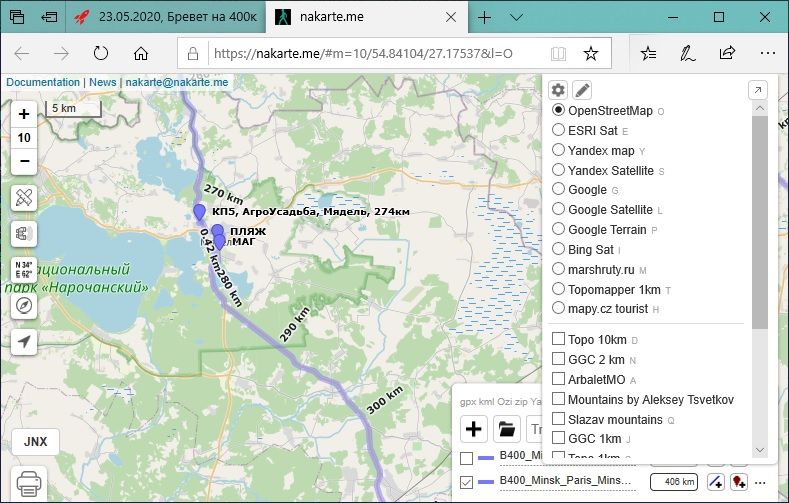Click the КП5 АгроУсадьба waypoint marker
789x503 pixels.
click(199, 211)
